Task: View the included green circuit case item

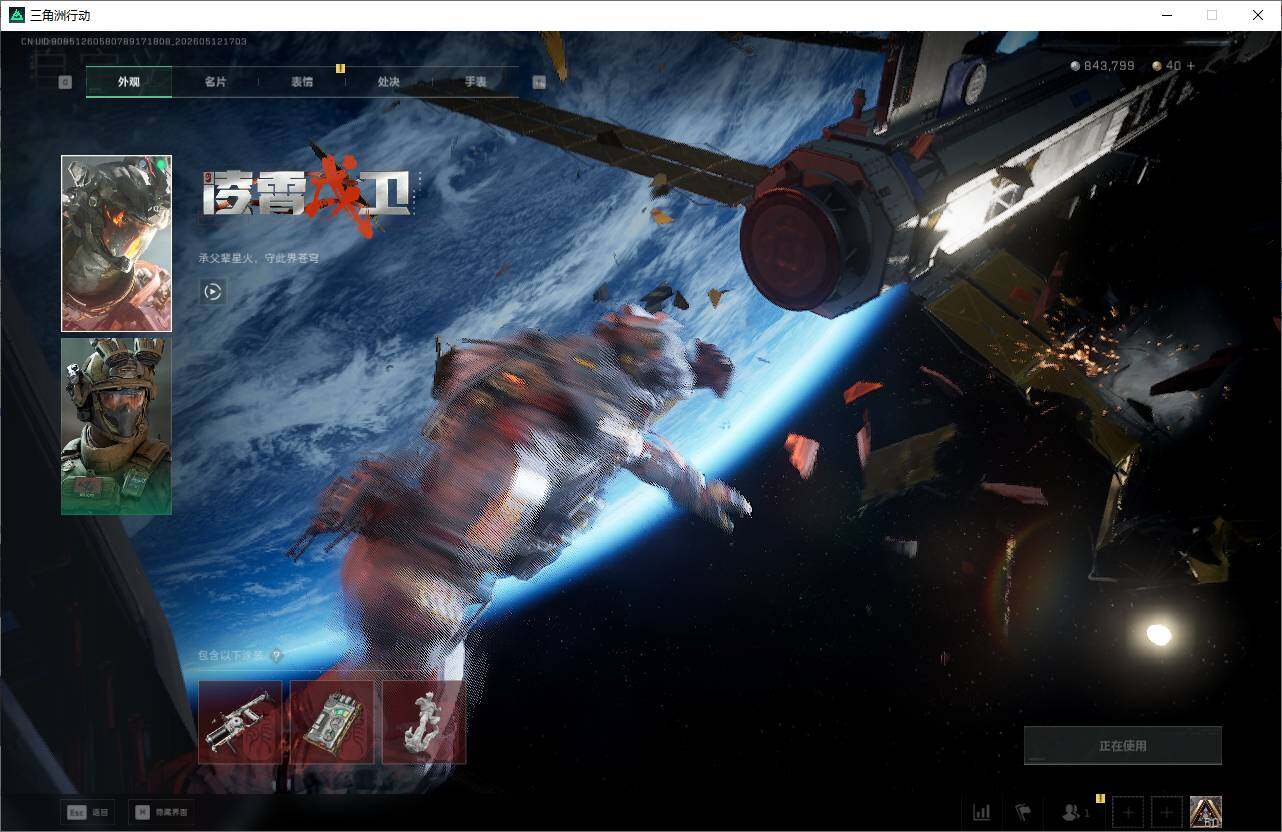Action: 332,722
